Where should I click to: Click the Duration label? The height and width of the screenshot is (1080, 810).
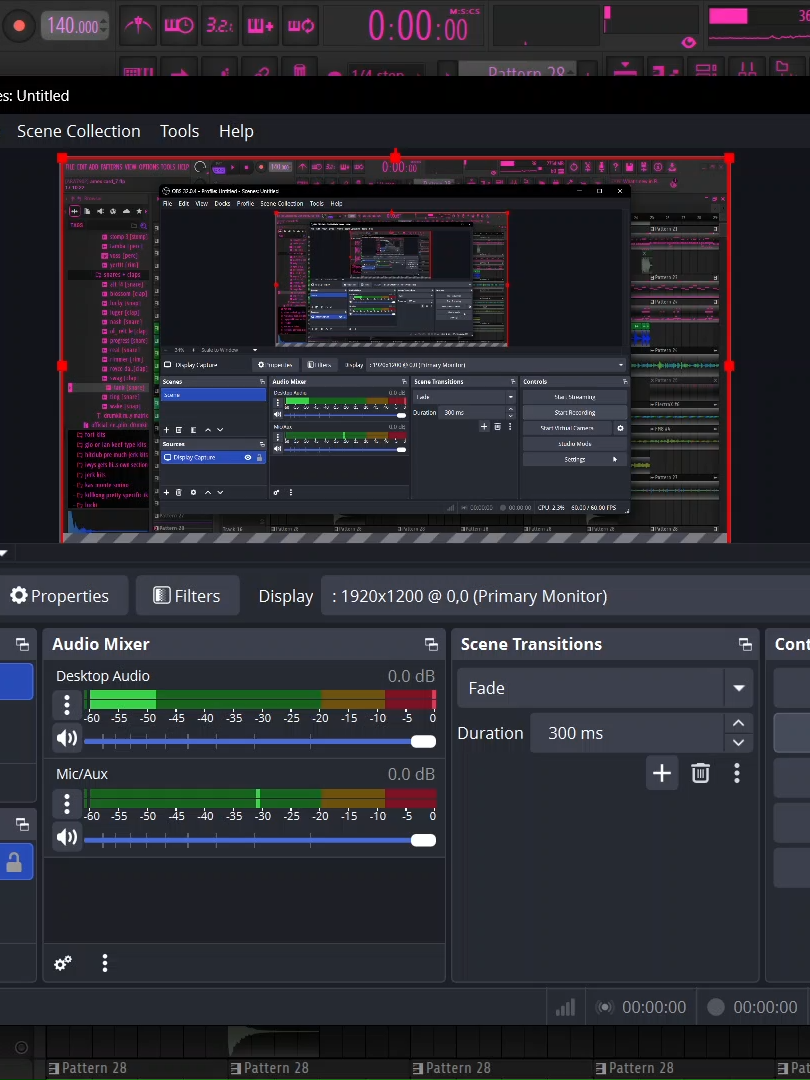click(490, 733)
